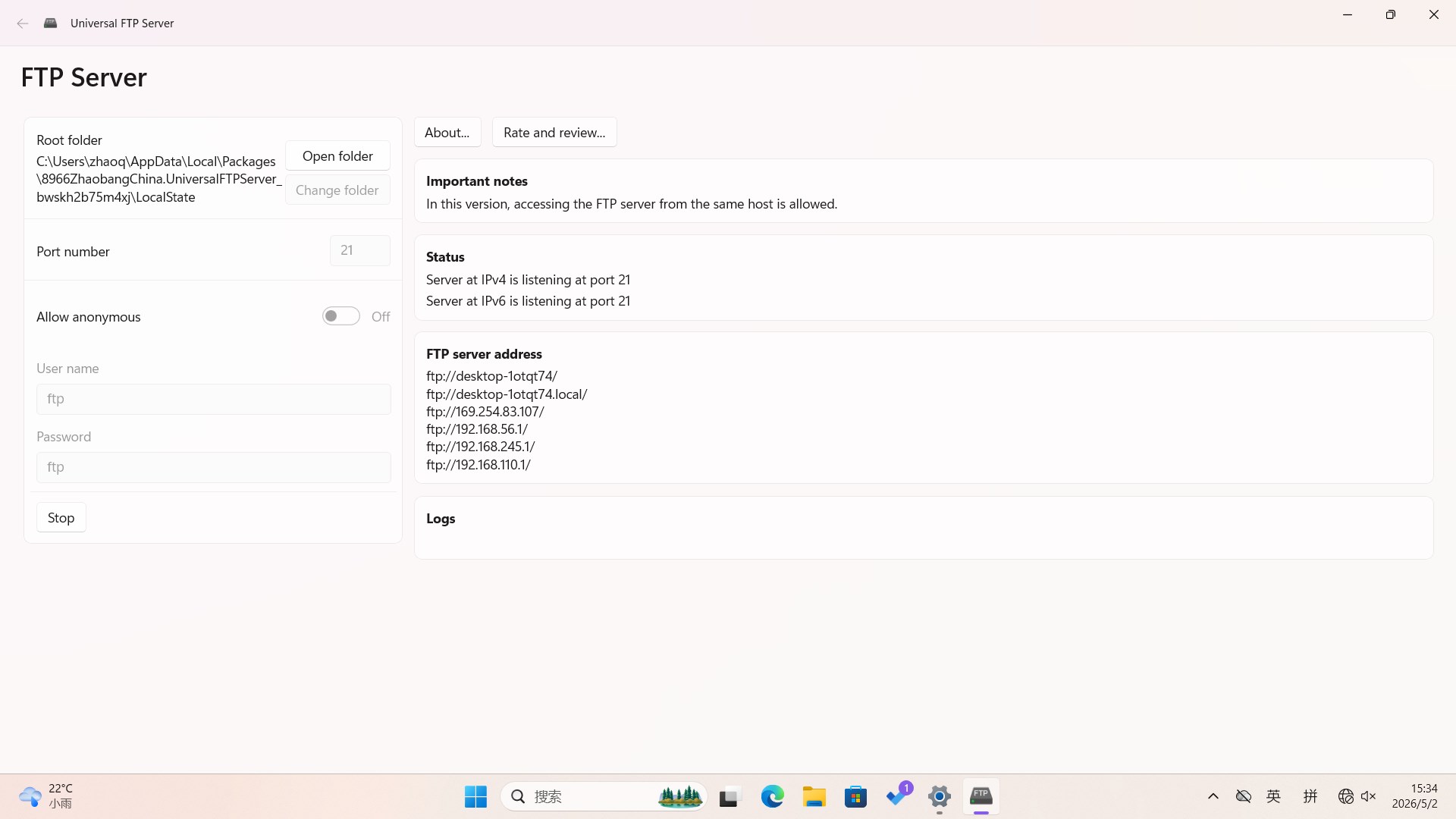Screen dimensions: 1456x819
Task: Click the back arrow in title bar
Action: (x=23, y=24)
